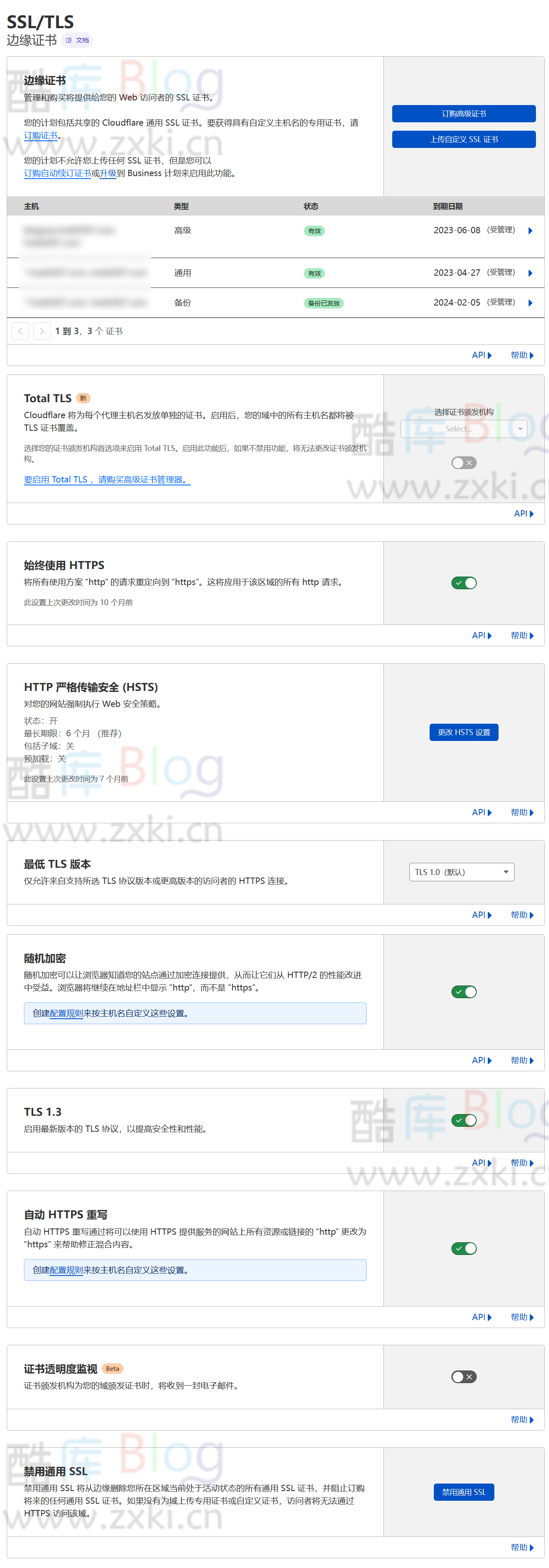Open 帮助 link for 证书透明度监视
This screenshot has width=549, height=1568.
point(522,1420)
